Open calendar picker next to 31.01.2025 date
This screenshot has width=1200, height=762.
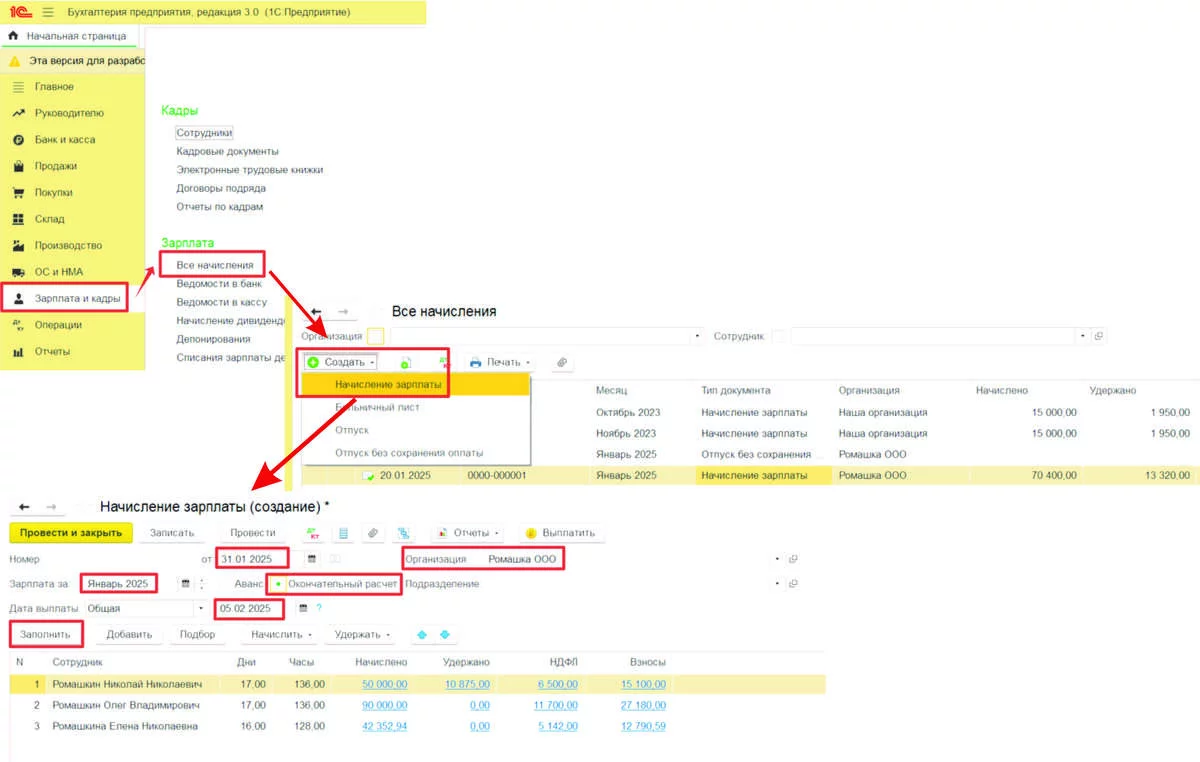(x=312, y=558)
